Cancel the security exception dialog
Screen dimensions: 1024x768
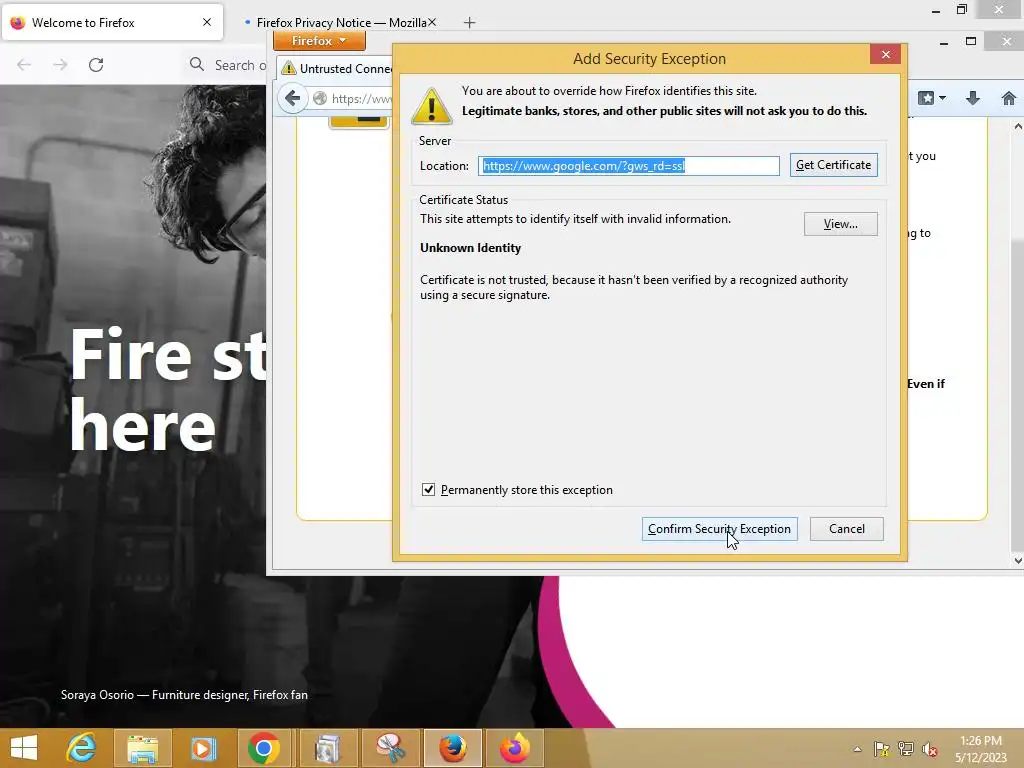846,529
